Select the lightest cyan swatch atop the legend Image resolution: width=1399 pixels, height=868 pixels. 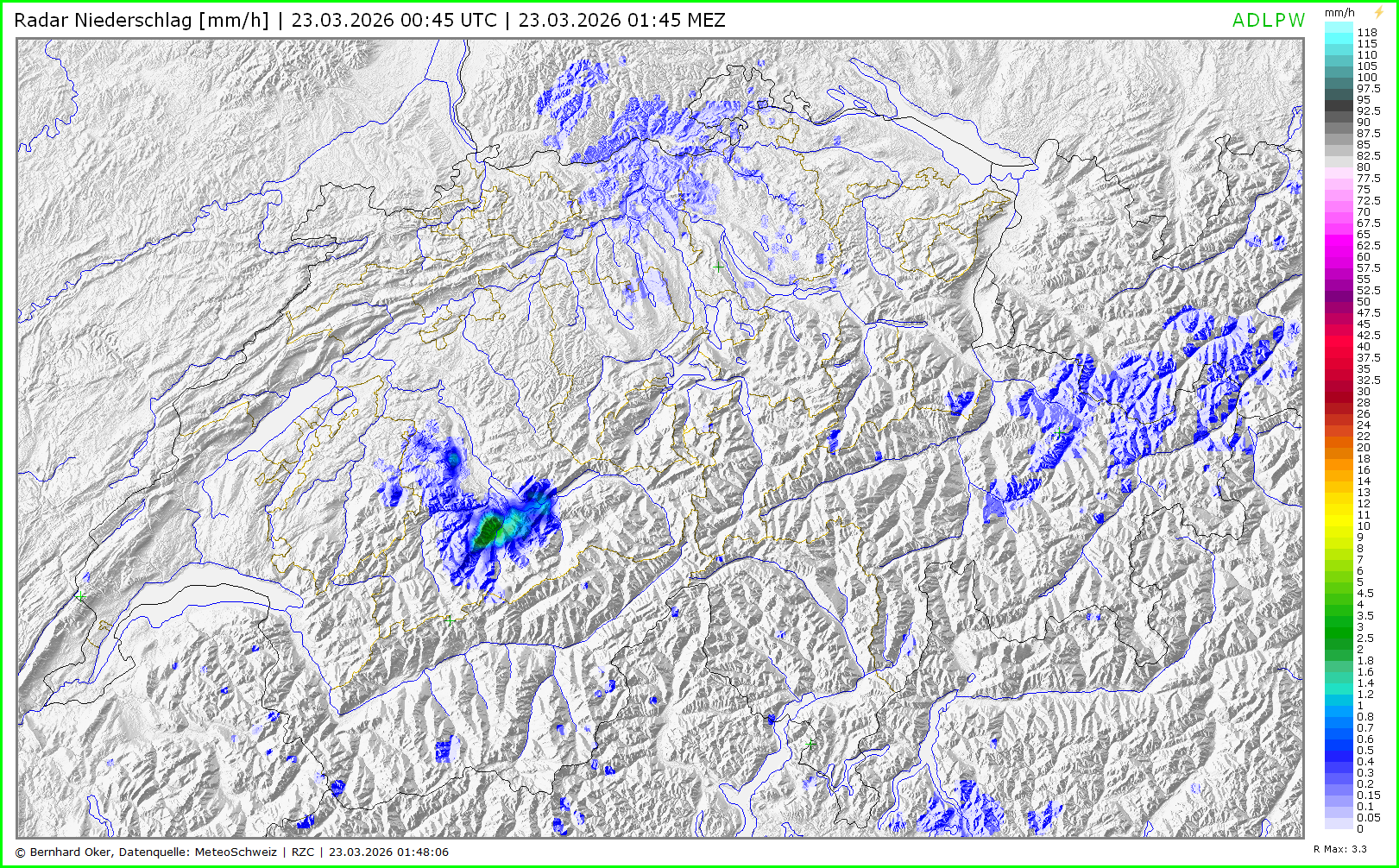(x=1339, y=28)
